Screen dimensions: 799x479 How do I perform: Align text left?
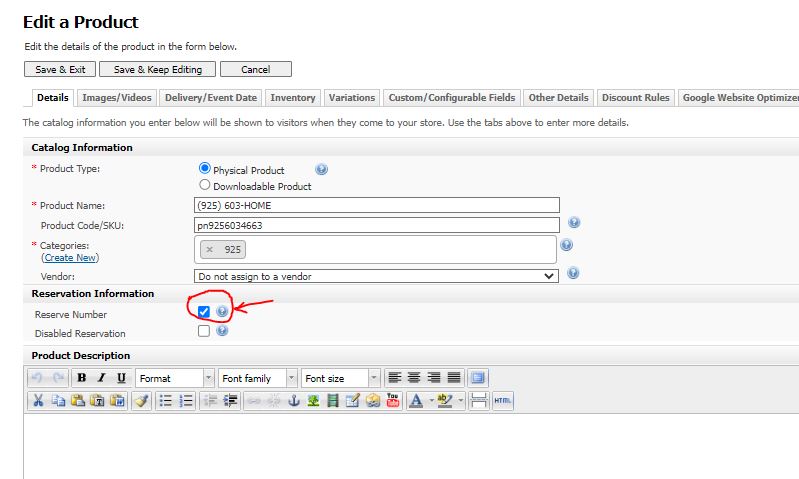click(x=394, y=378)
